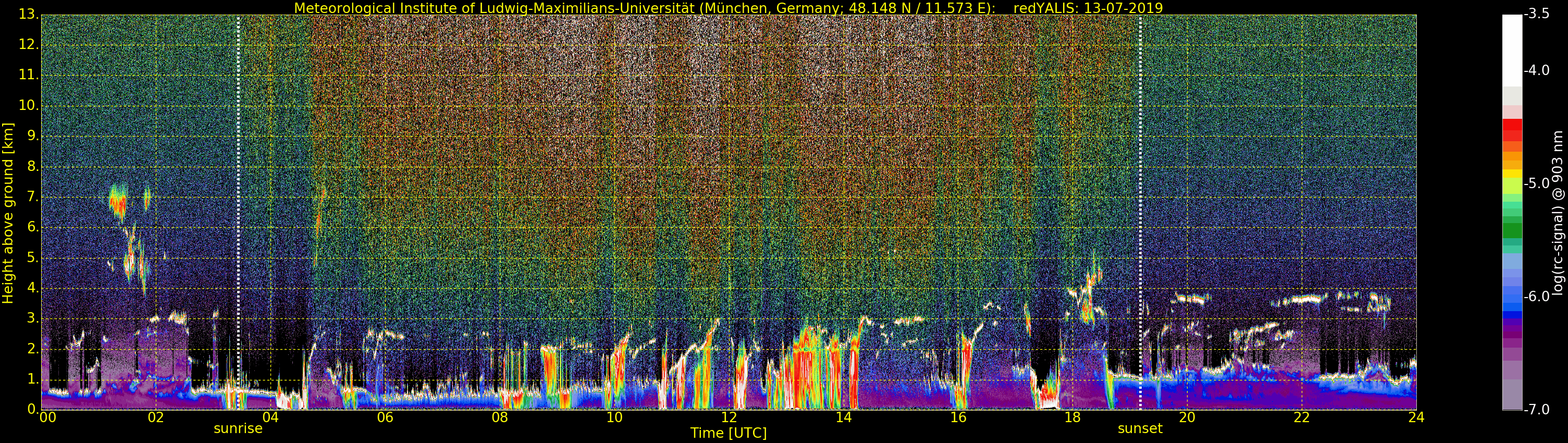Screen dimensions: 1568x443
Task: Click the x-axis tick label '16'
Action: [958, 417]
